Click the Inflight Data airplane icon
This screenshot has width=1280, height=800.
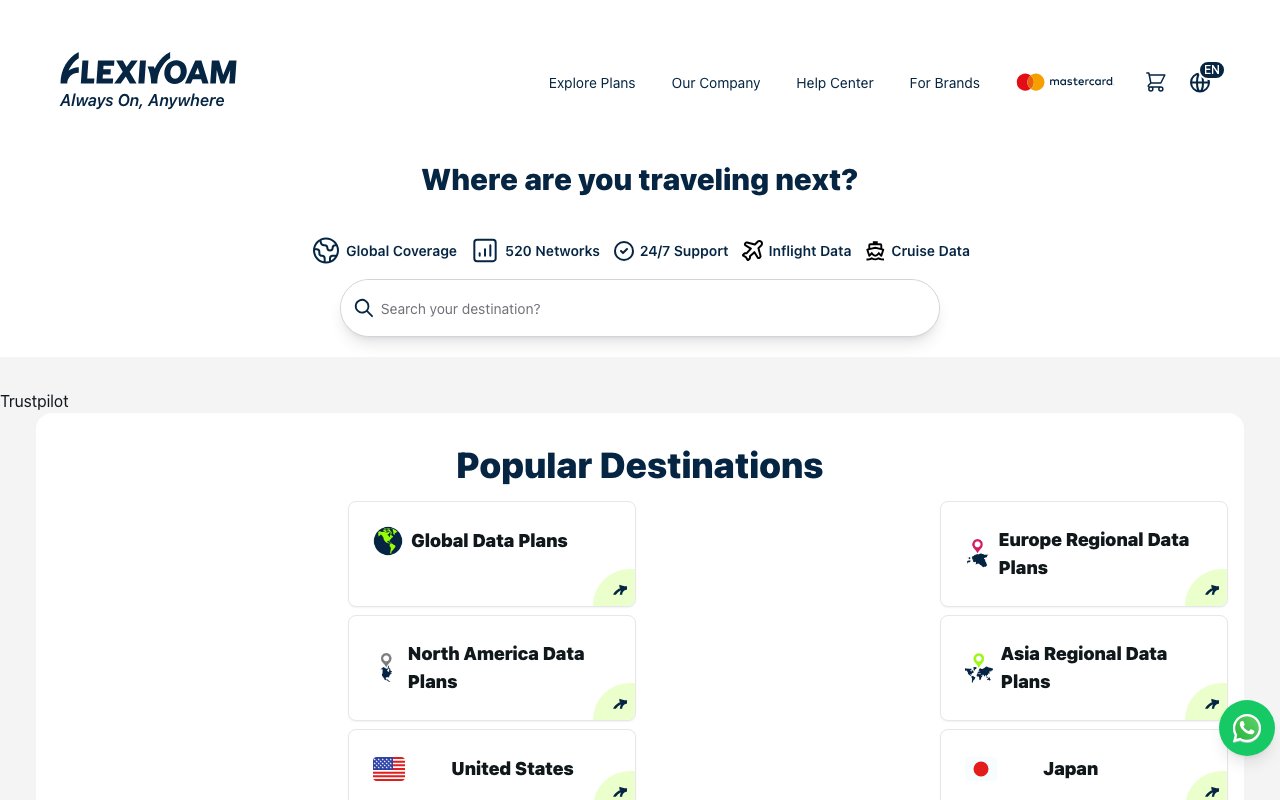pos(752,251)
